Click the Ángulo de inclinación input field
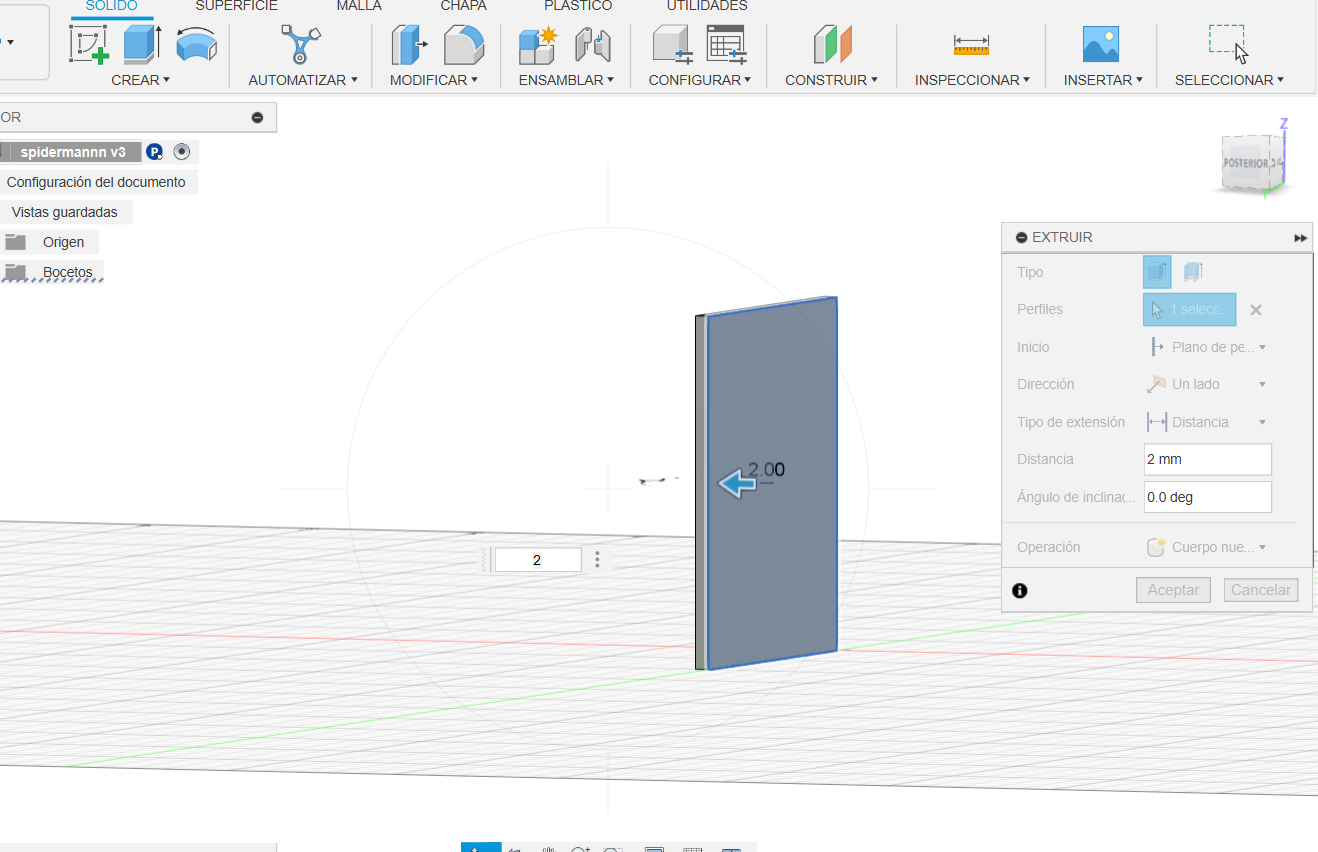The height and width of the screenshot is (852, 1318). [1208, 497]
